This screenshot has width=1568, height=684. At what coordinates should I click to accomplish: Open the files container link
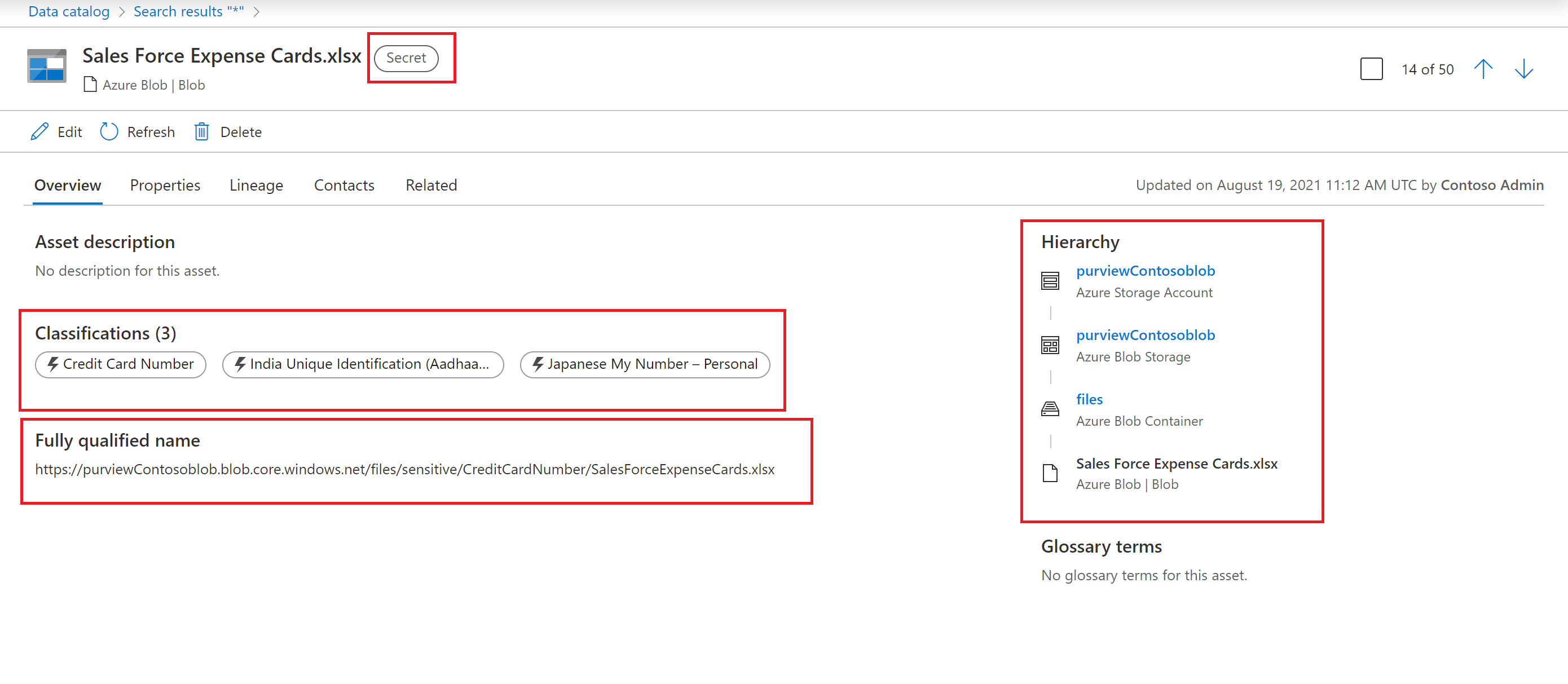click(x=1089, y=399)
